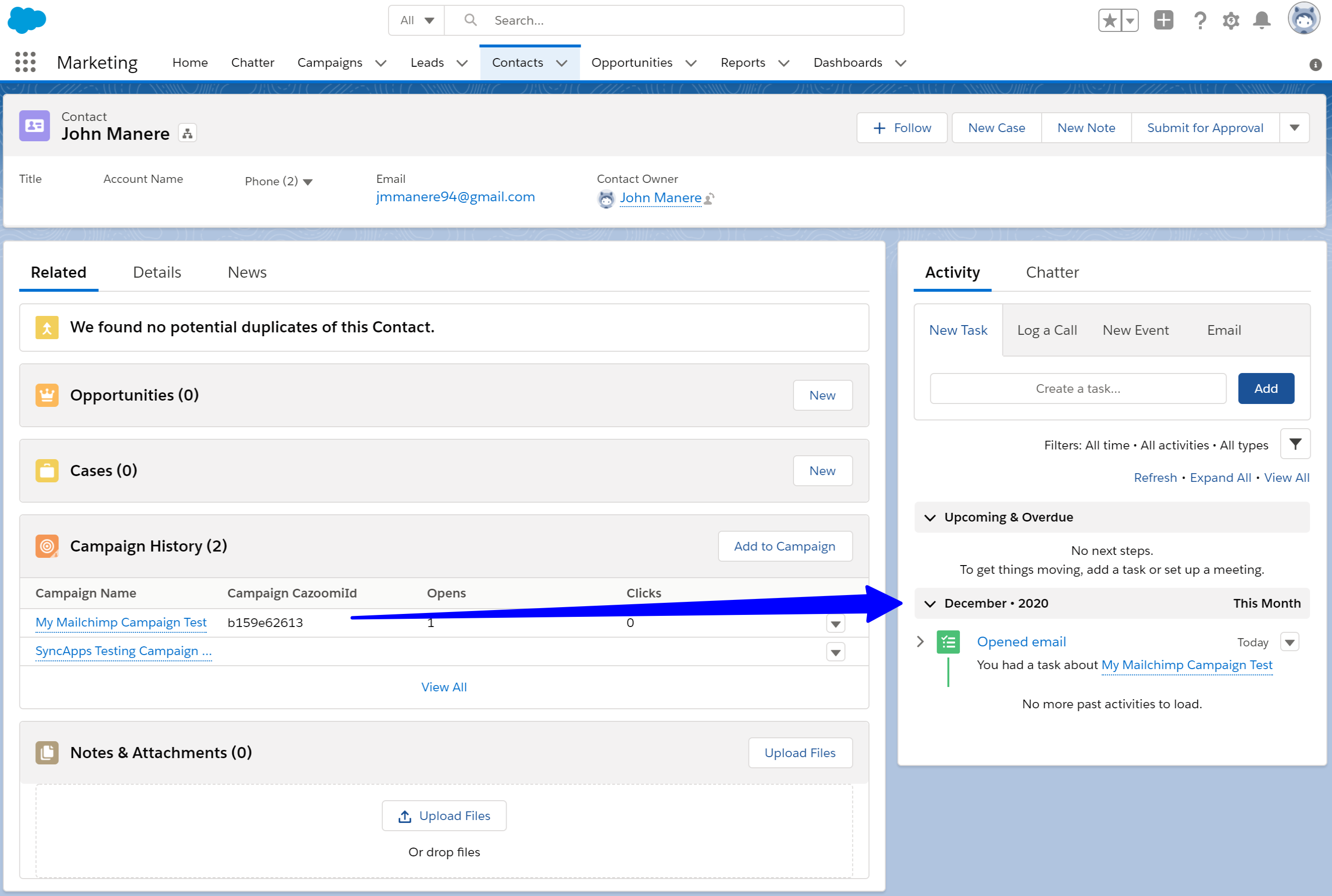Expand the Dashboards navigation dropdown
1332x896 pixels.
pyautogui.click(x=900, y=63)
